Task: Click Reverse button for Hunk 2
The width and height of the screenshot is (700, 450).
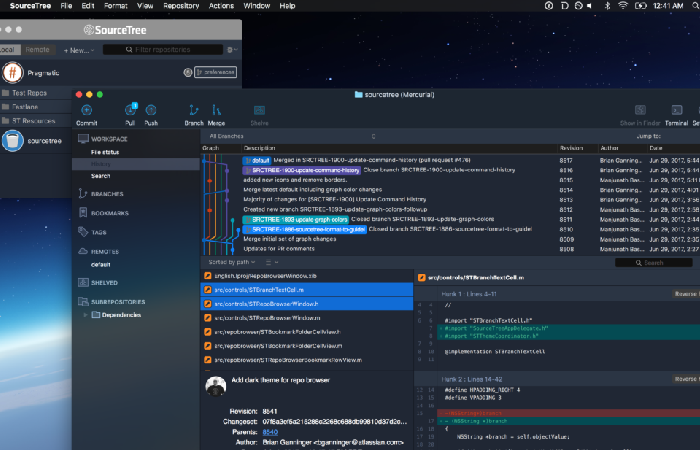Action: pos(686,379)
